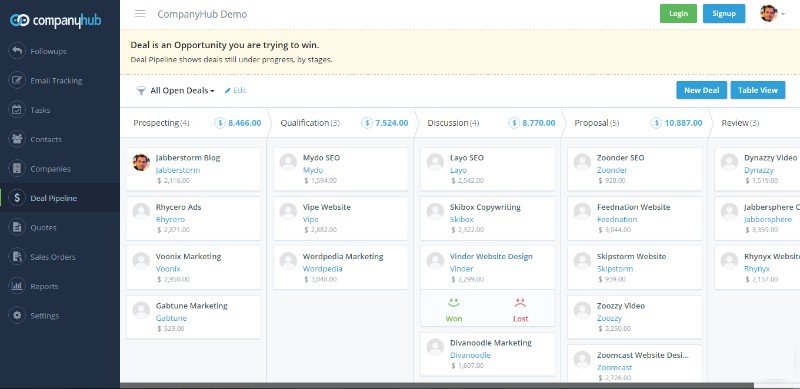Screen dimensions: 800x389
Task: Click the filter funnel icon
Action: (141, 91)
